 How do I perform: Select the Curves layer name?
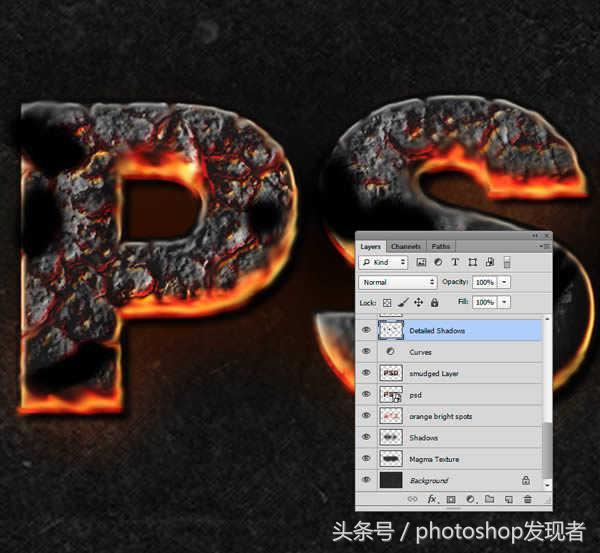pos(420,352)
